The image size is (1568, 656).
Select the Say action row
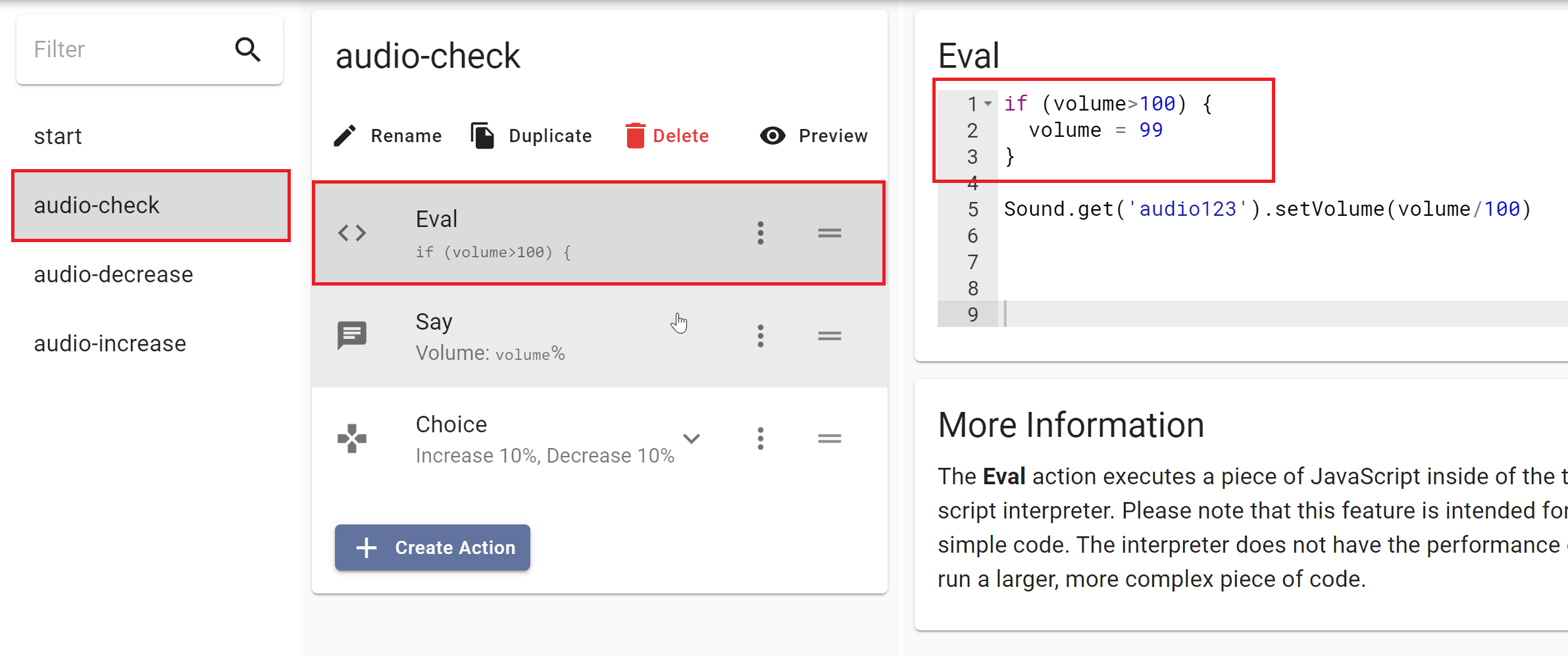[x=599, y=336]
